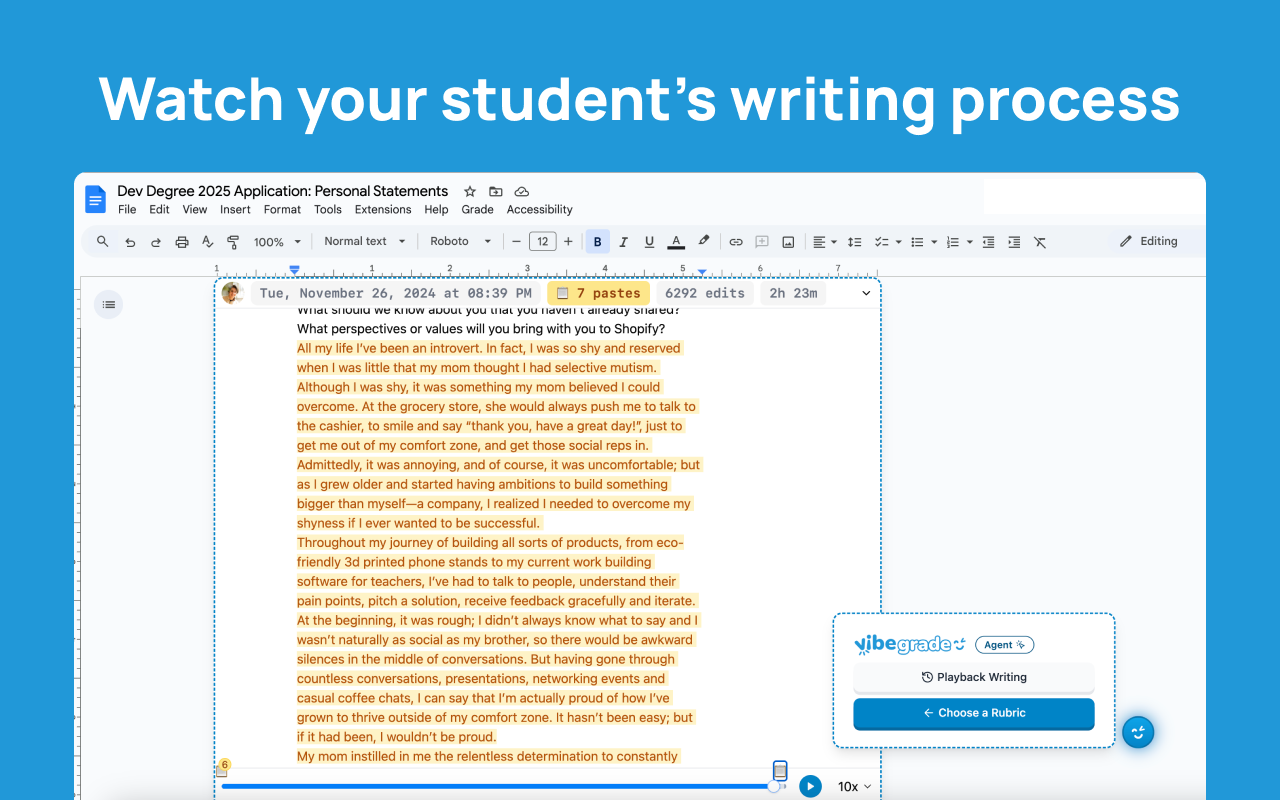Open line and paragraph spacing
1280x800 pixels.
click(x=854, y=242)
